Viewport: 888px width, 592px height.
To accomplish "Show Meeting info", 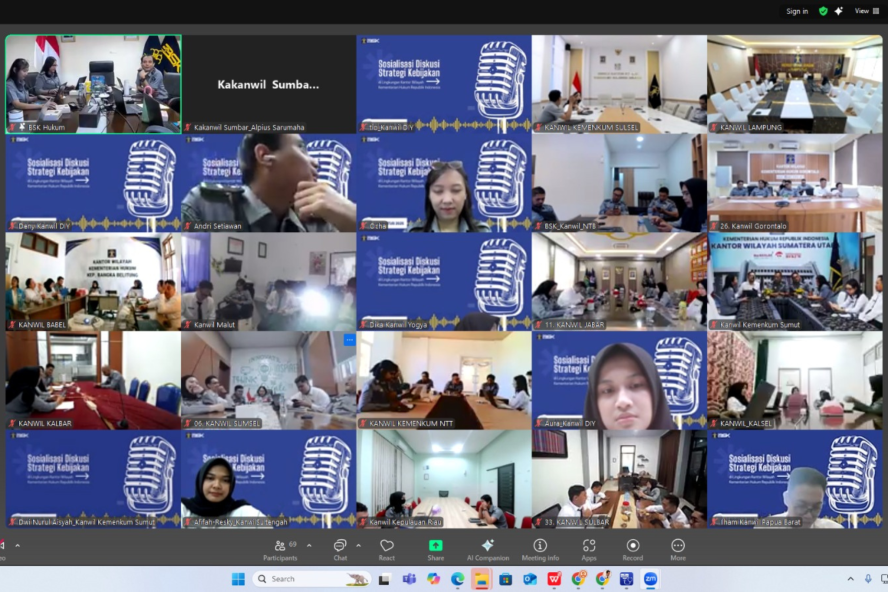I will [x=540, y=548].
